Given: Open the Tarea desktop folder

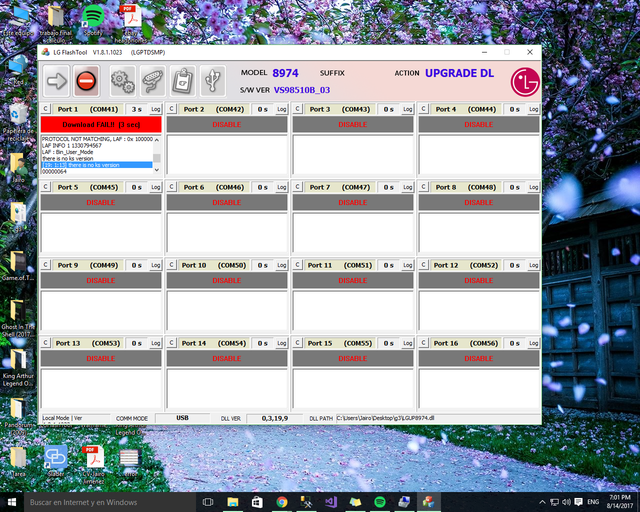Looking at the screenshot, I should 18,461.
